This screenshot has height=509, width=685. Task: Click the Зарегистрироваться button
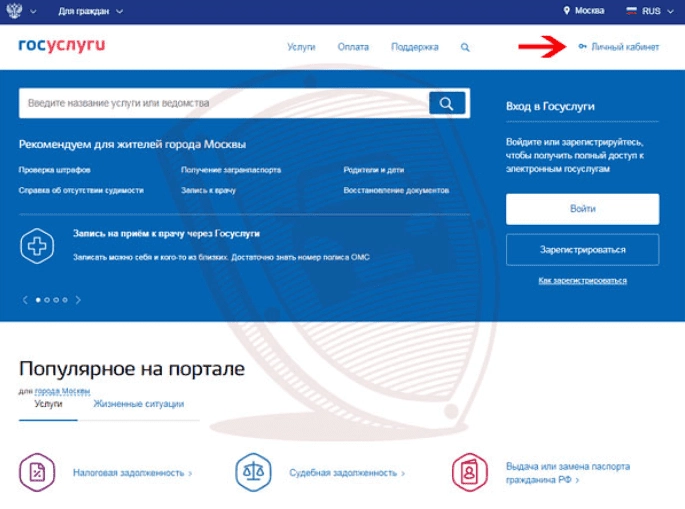tap(583, 250)
